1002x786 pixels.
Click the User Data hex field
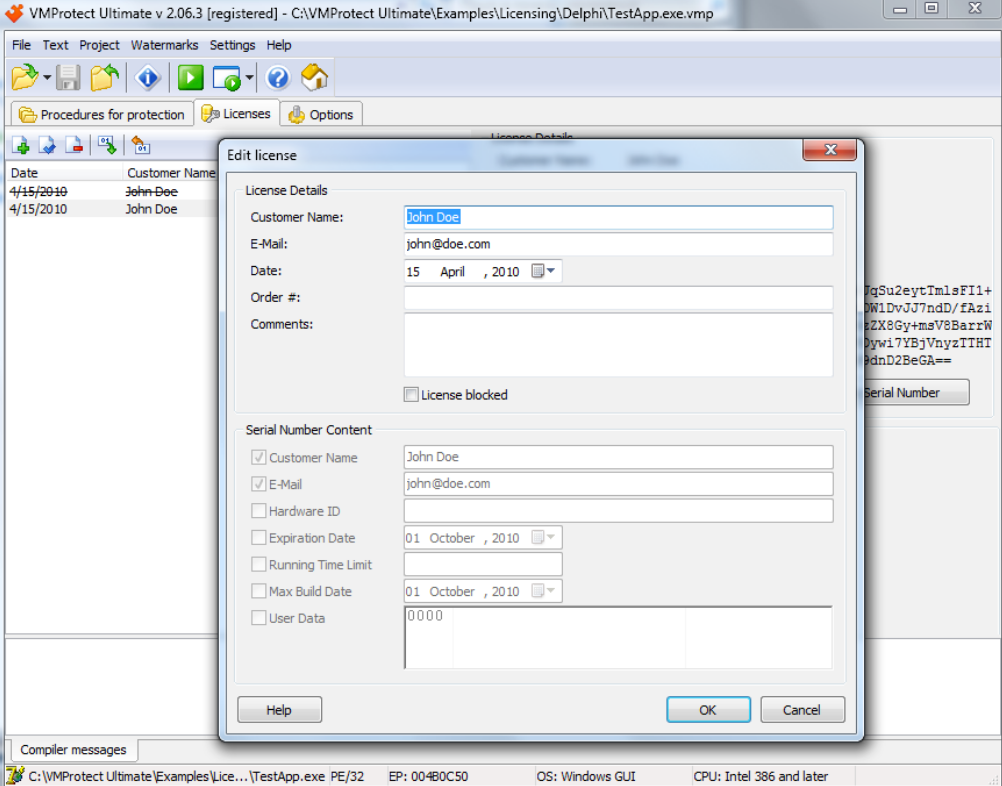618,638
